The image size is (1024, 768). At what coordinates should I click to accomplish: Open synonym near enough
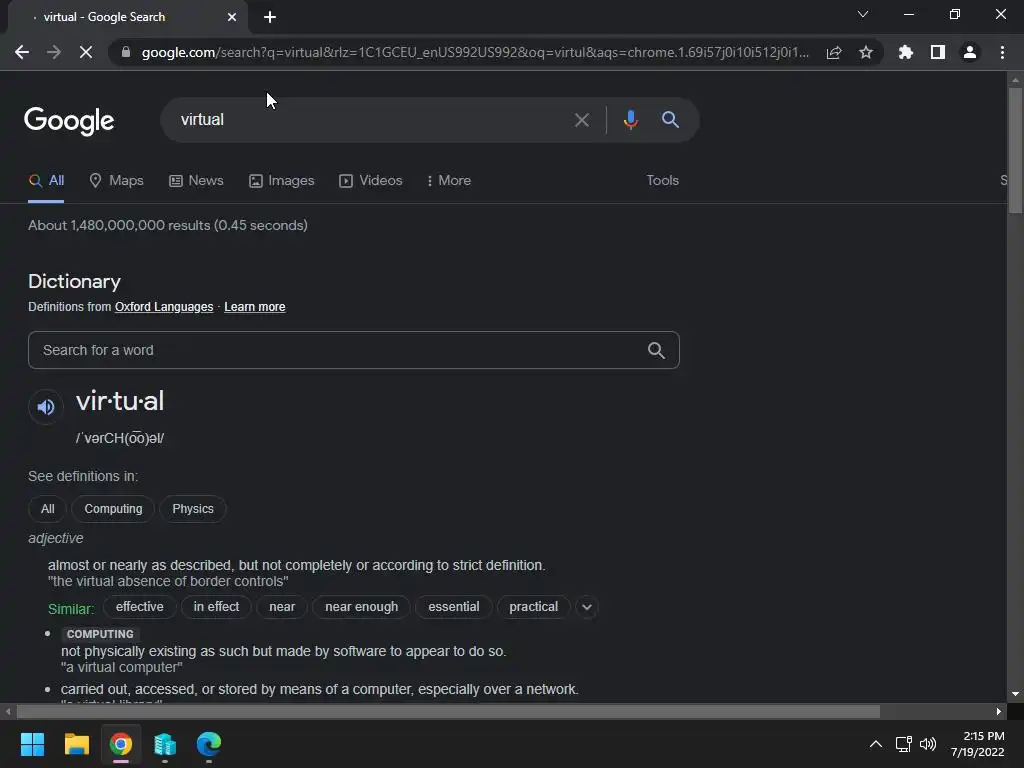coord(361,607)
